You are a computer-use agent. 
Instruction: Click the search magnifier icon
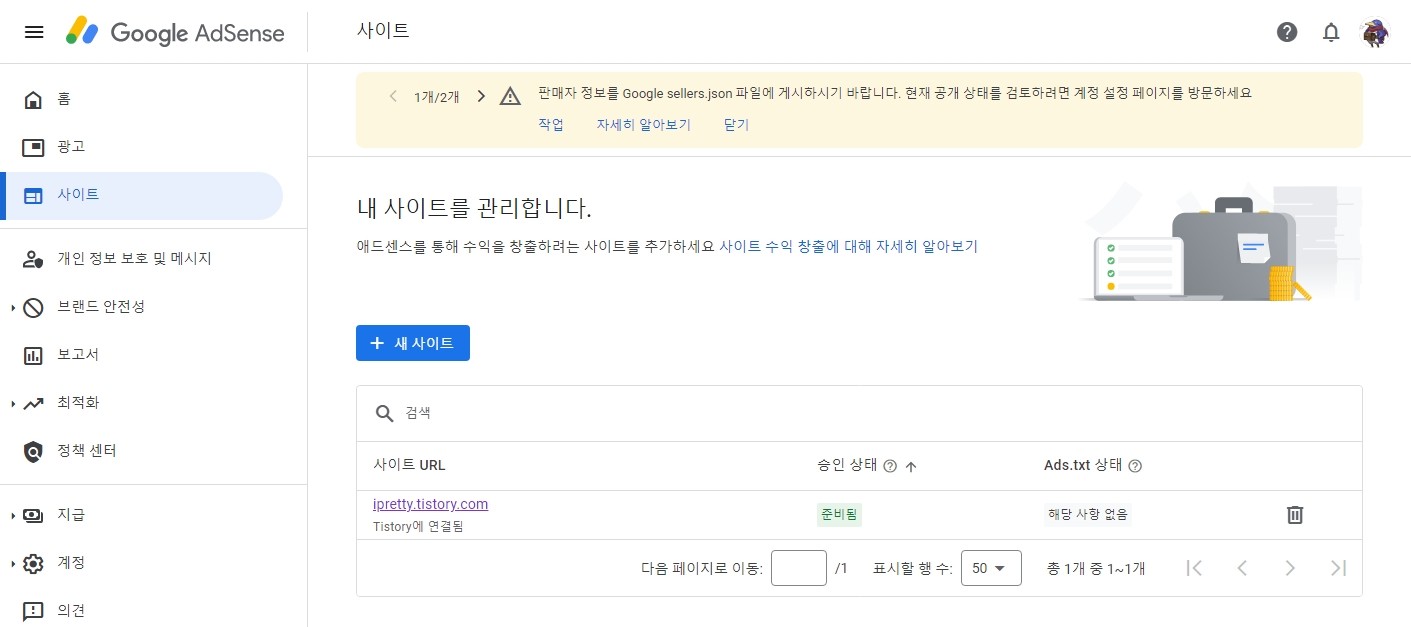click(384, 413)
